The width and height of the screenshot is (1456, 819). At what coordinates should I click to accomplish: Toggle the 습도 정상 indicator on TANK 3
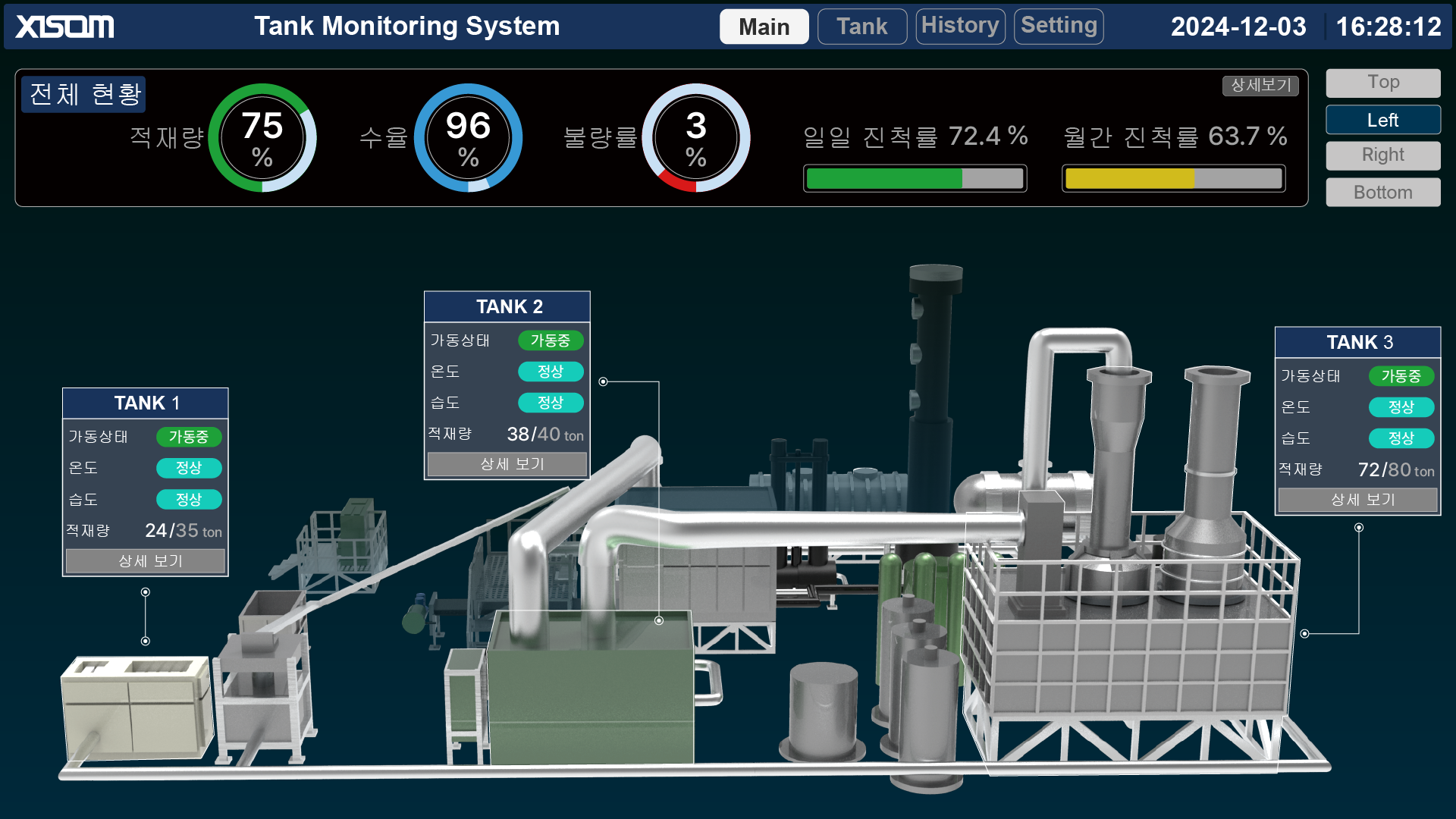pos(1401,438)
